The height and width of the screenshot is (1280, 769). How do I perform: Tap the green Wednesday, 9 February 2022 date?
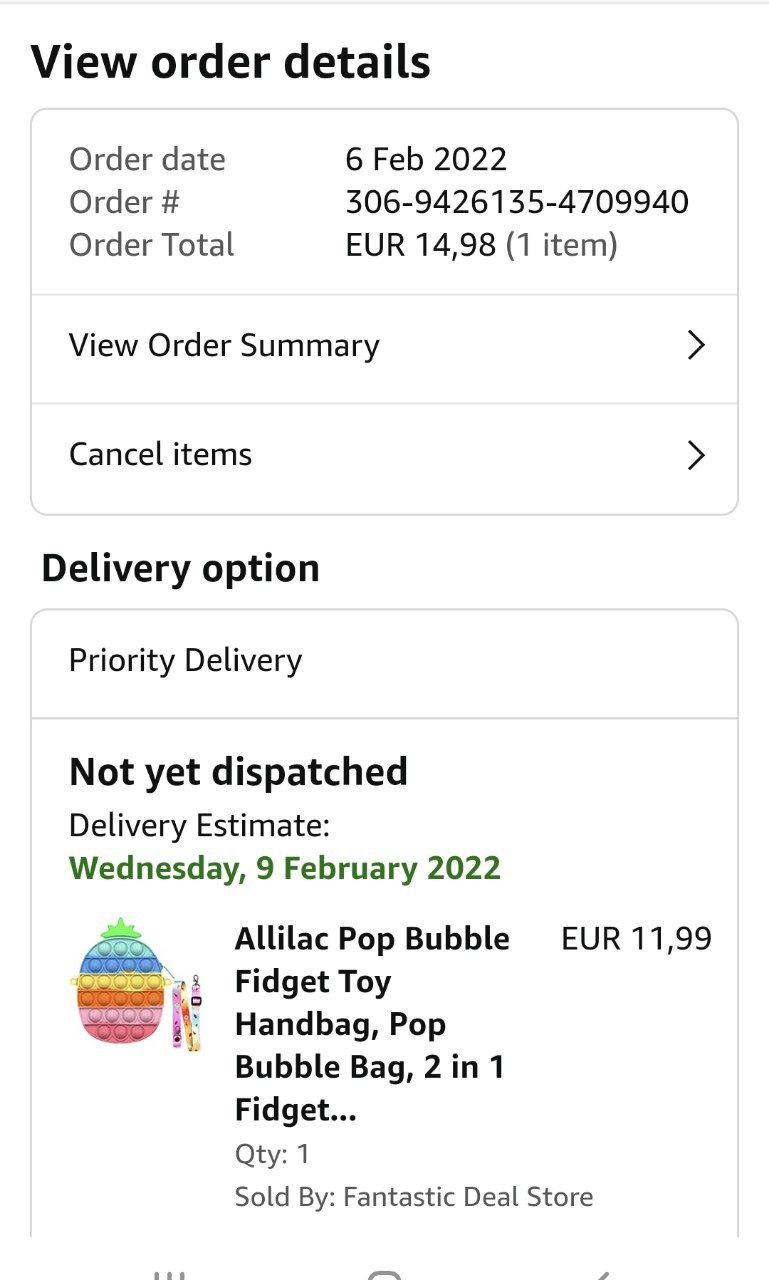(x=285, y=868)
